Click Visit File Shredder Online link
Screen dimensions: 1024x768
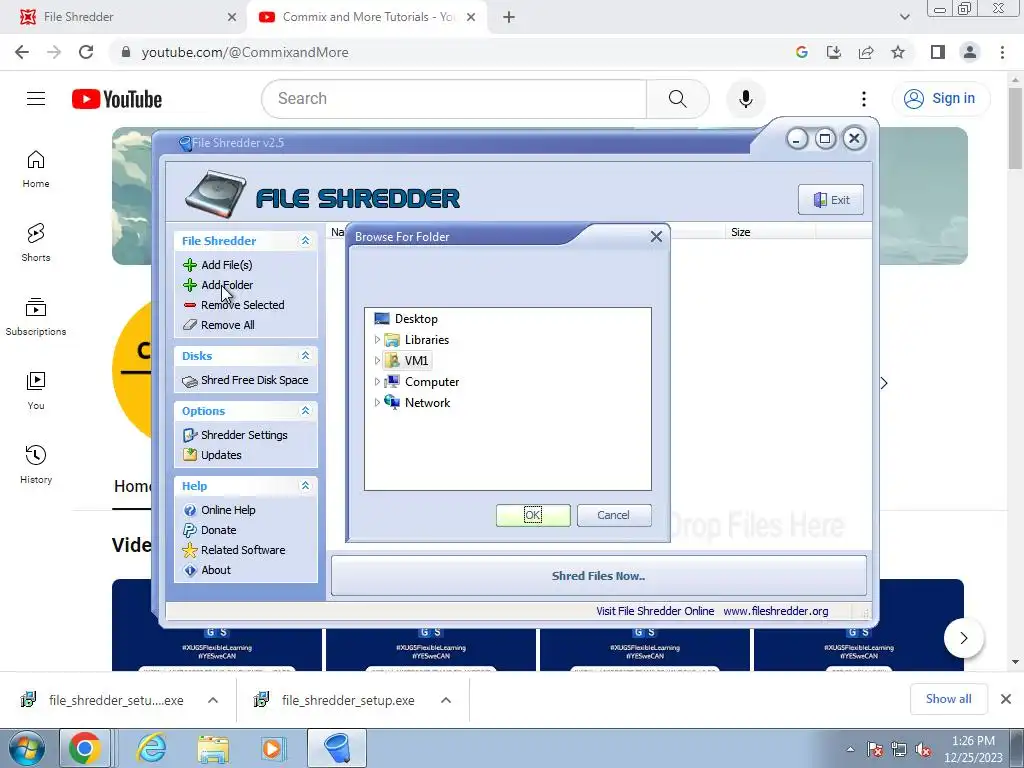click(x=655, y=611)
